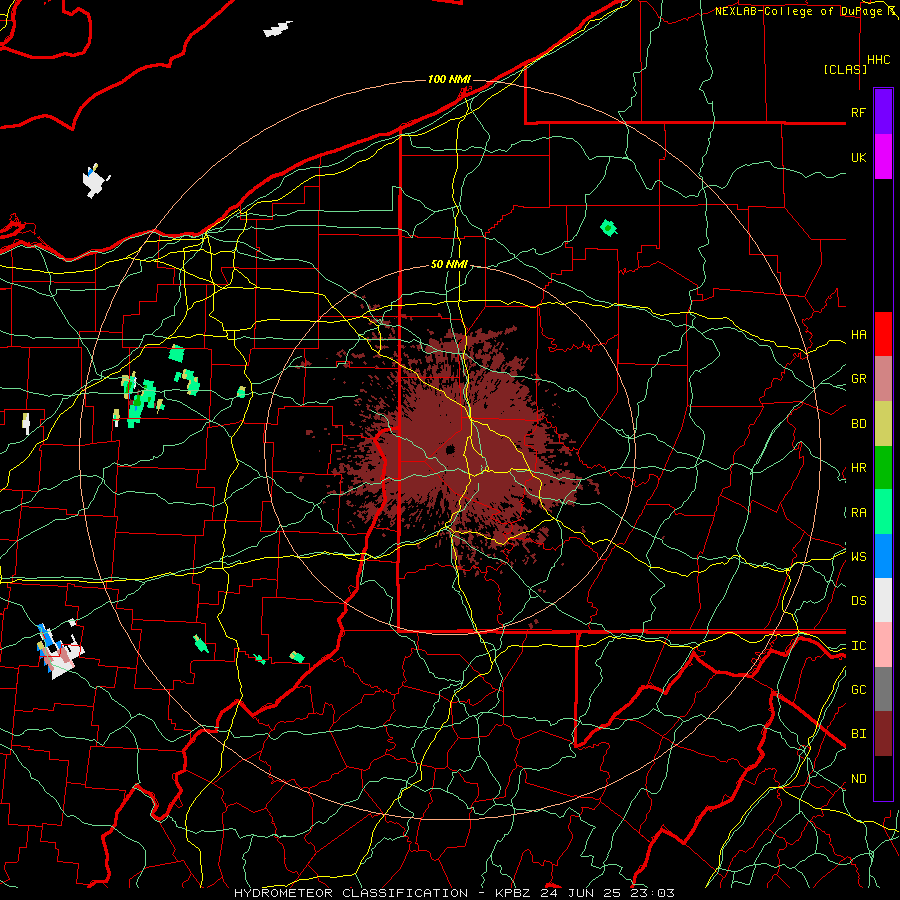Click the DS white legend swatch
Image resolution: width=900 pixels, height=900 pixels.
[883, 600]
